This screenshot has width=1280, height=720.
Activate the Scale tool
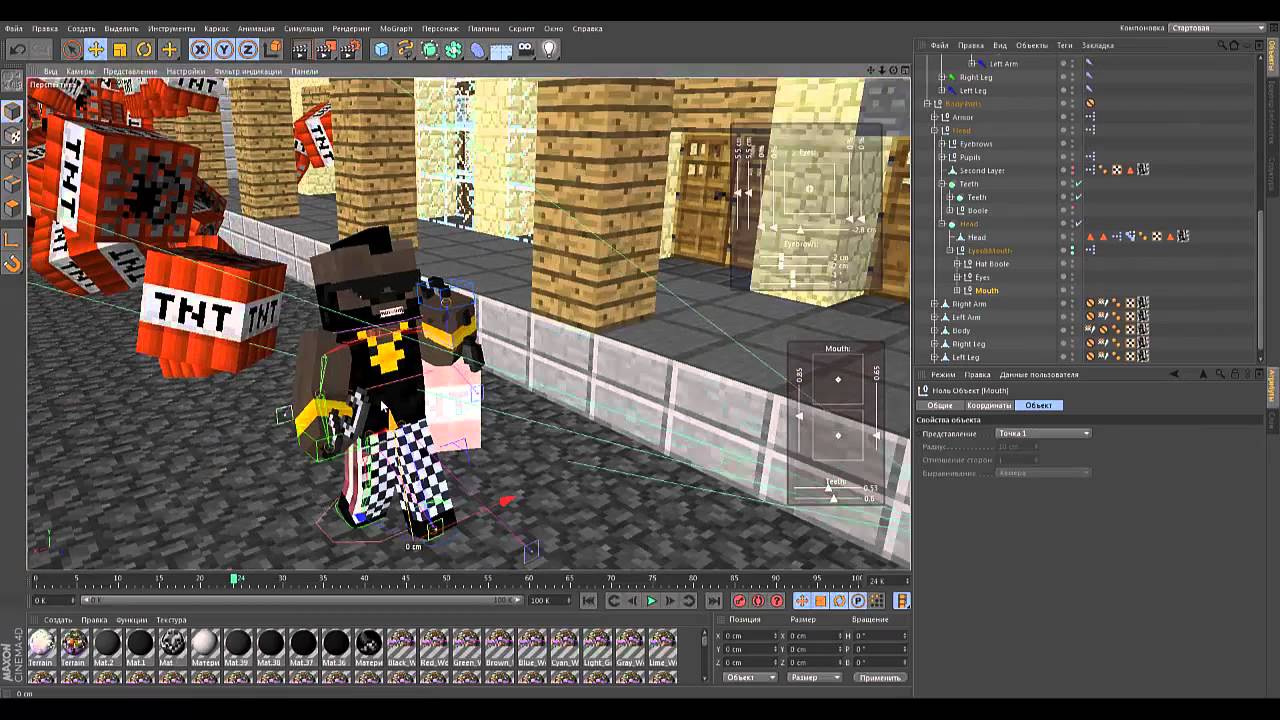120,49
